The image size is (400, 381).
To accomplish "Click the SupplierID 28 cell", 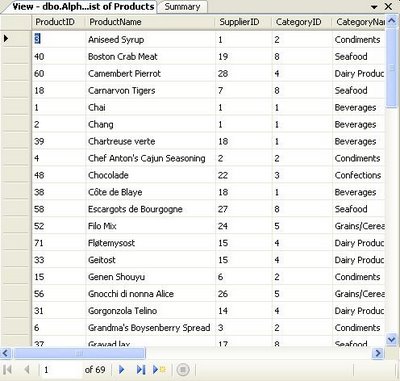I will pos(244,73).
